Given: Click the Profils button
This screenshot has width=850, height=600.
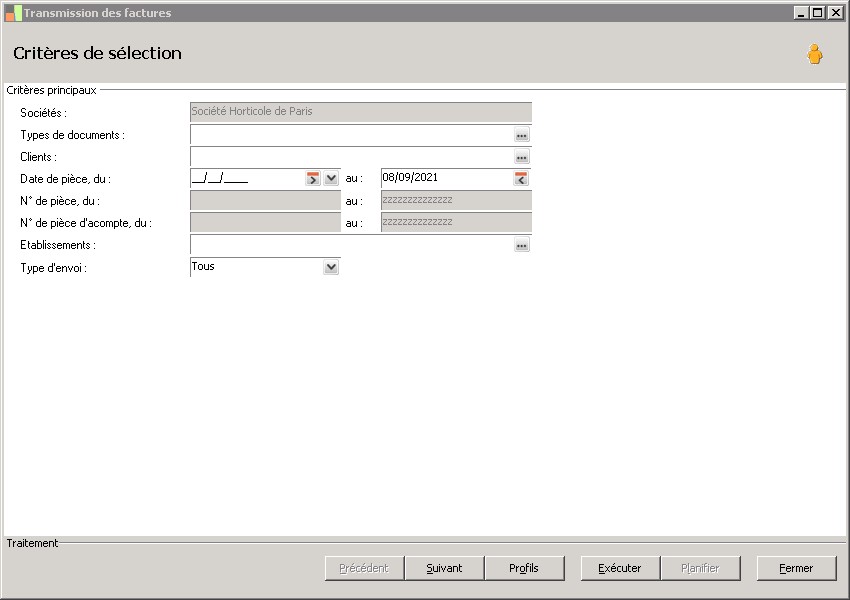Looking at the screenshot, I should coord(524,568).
